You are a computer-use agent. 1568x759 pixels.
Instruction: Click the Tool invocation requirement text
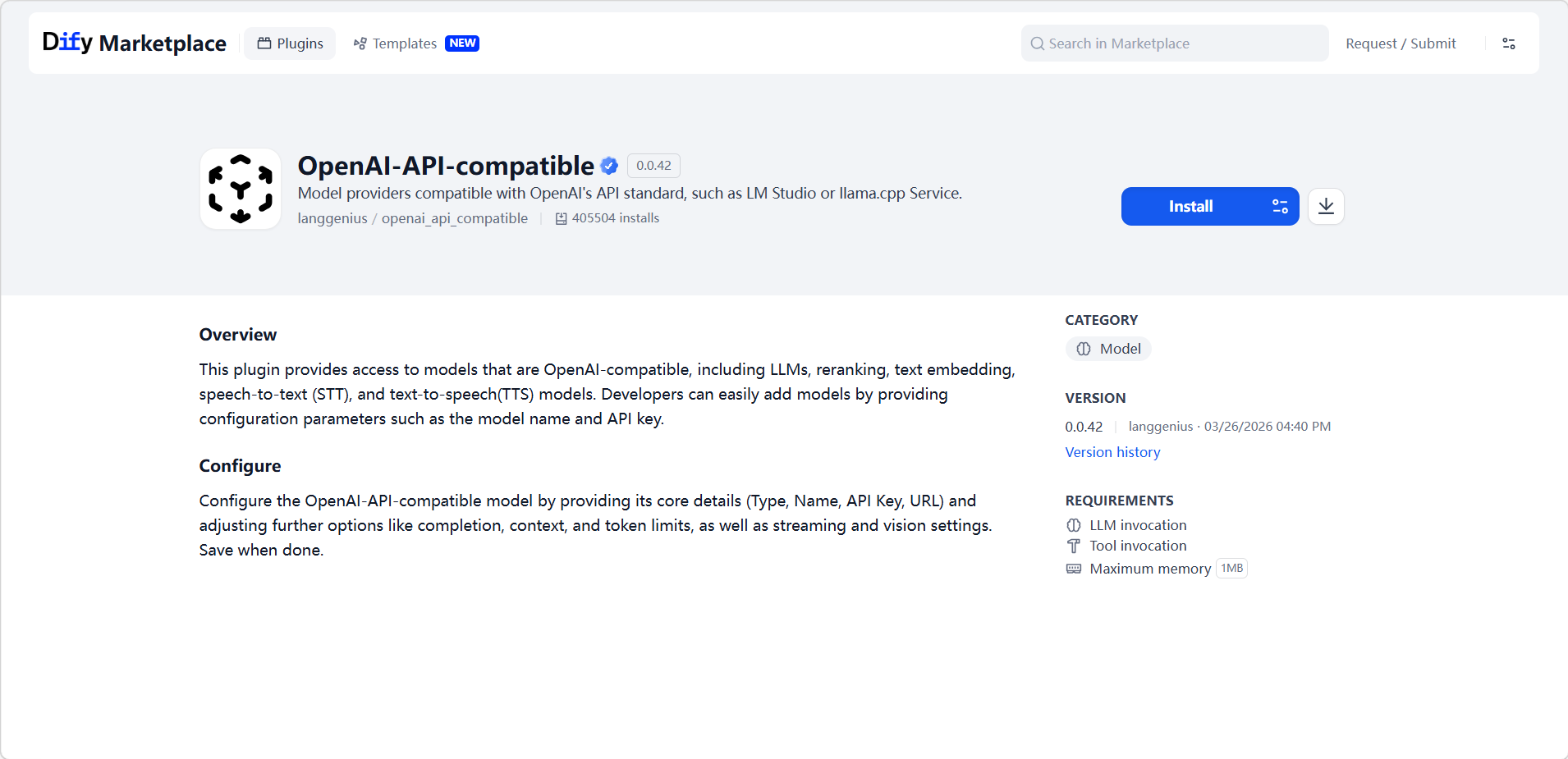click(1138, 546)
